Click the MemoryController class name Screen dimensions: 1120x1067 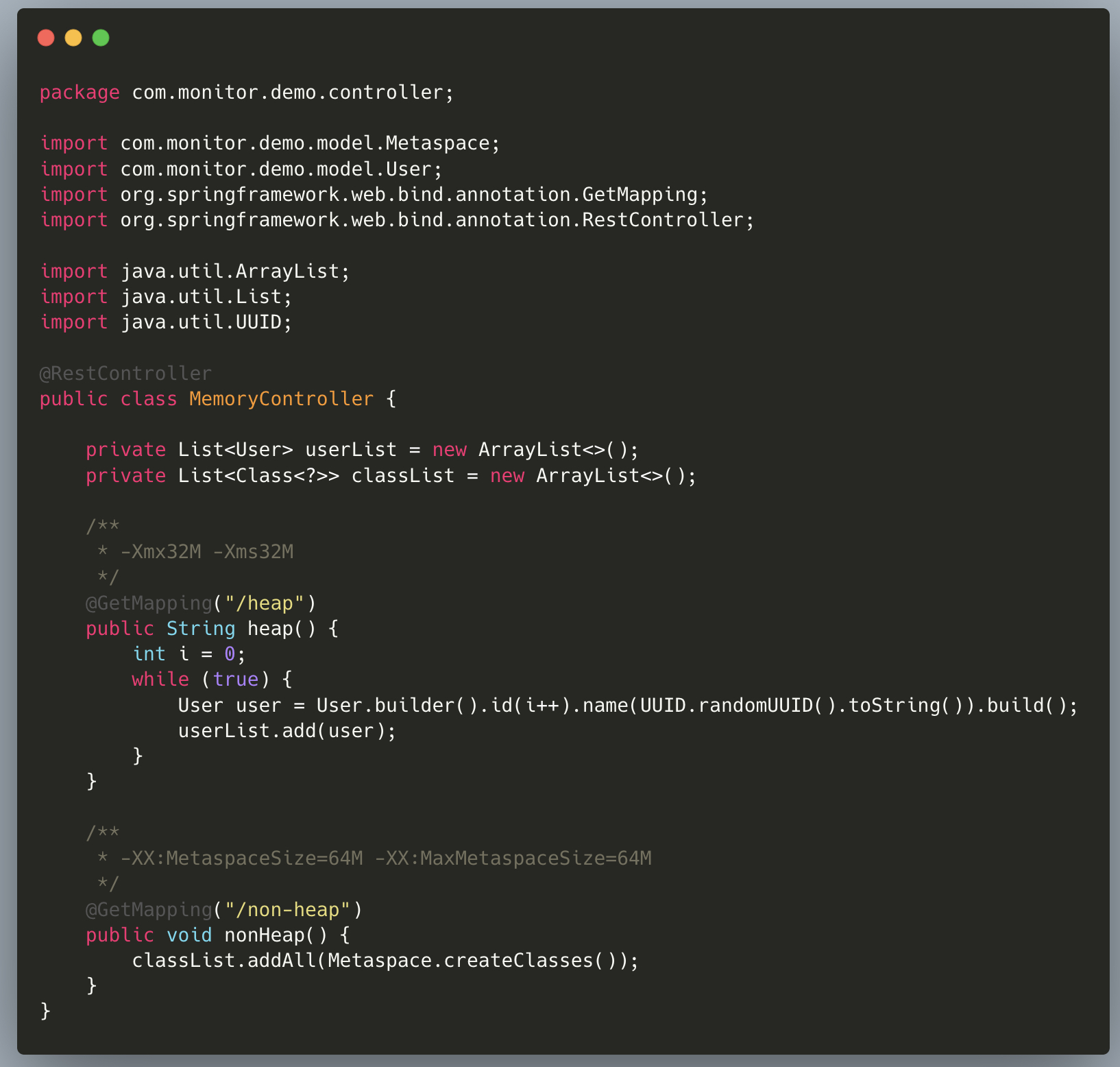[281, 399]
